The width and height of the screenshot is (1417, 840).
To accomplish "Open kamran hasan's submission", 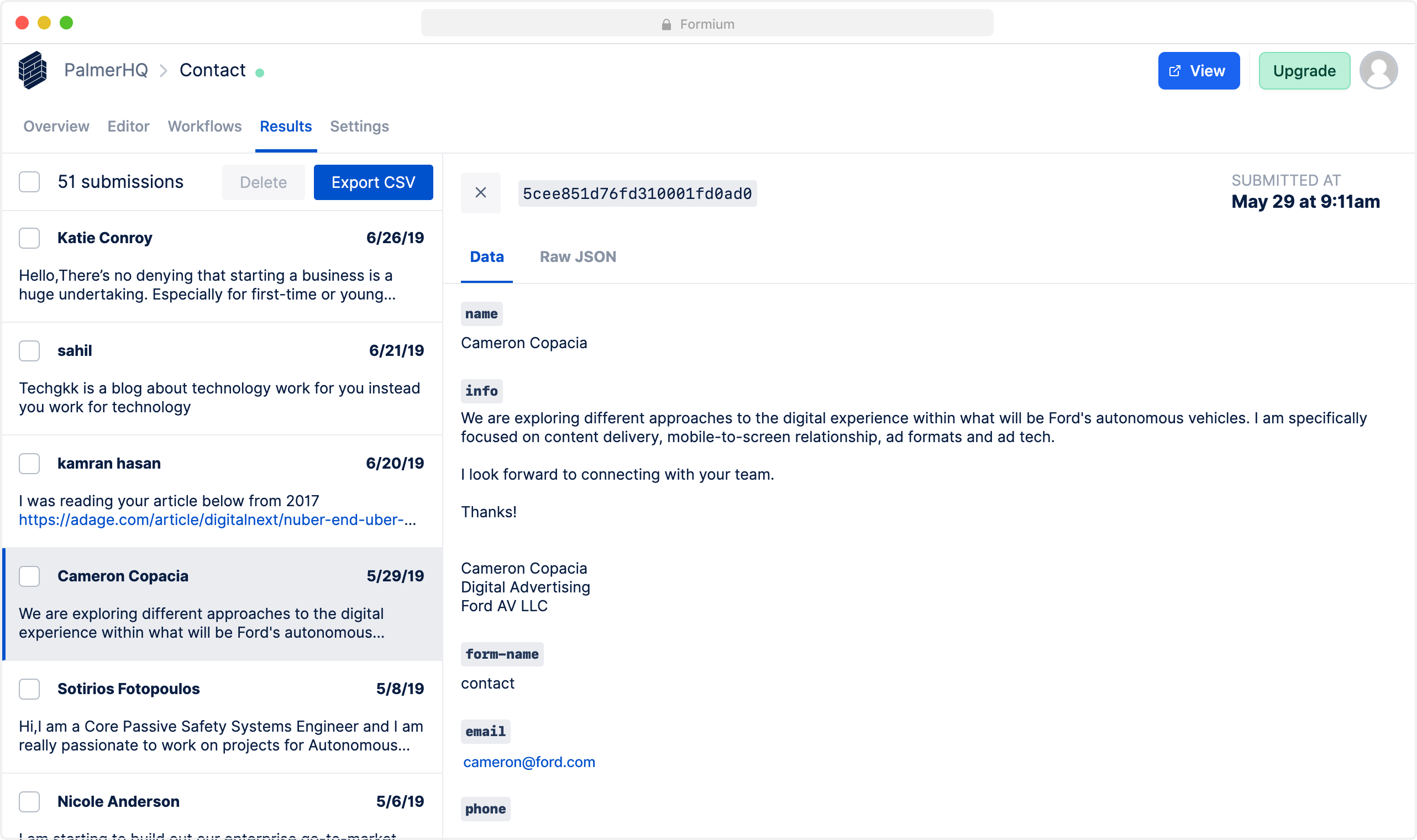I will [222, 491].
